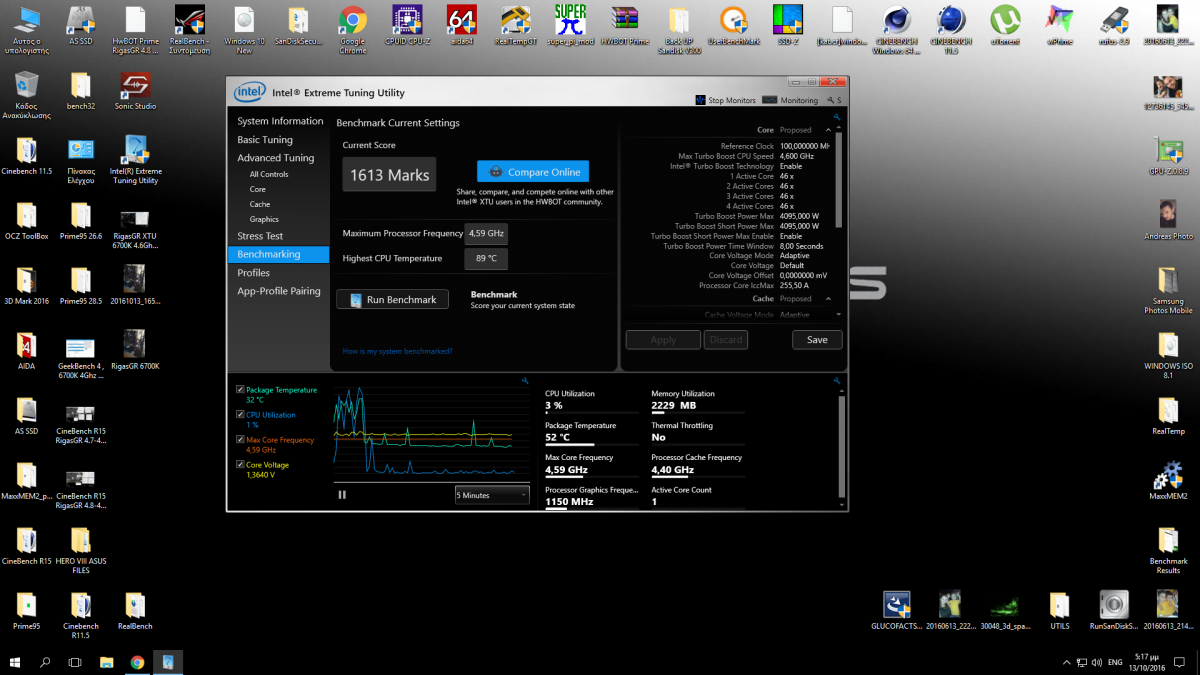The image size is (1200, 675).
Task: Go to the Stress Test section
Action: click(260, 236)
